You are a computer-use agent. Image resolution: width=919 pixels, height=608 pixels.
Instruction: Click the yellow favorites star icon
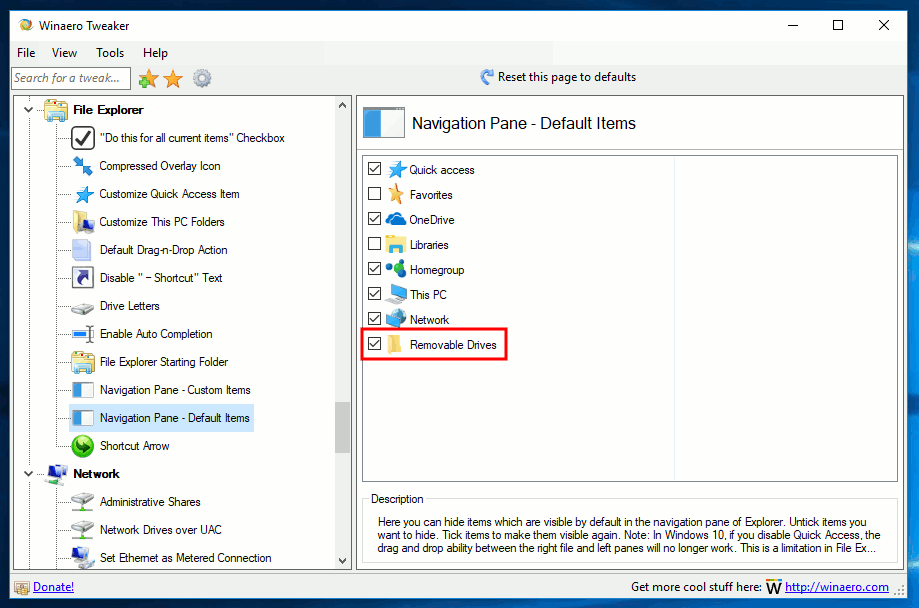pyautogui.click(x=172, y=78)
